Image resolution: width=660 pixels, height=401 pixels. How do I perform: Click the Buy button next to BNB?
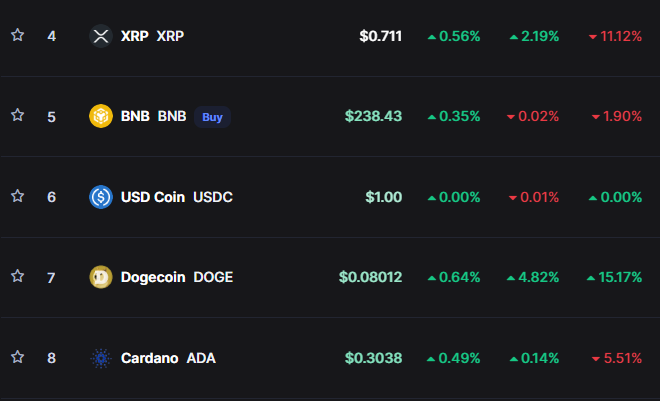[x=212, y=117]
